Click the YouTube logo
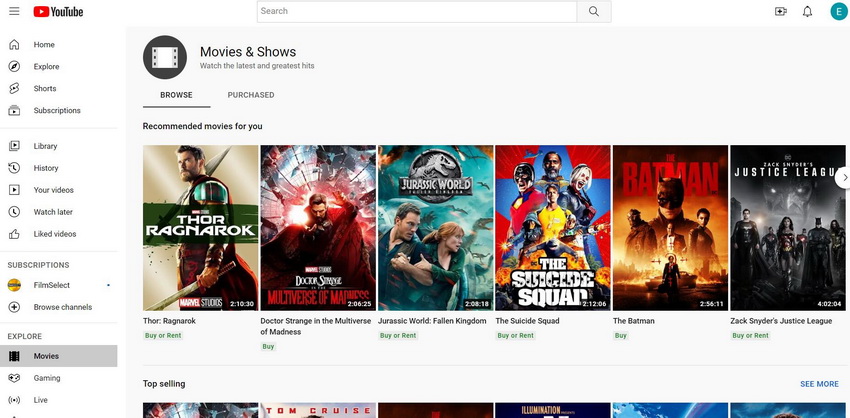This screenshot has height=418, width=850. point(58,11)
